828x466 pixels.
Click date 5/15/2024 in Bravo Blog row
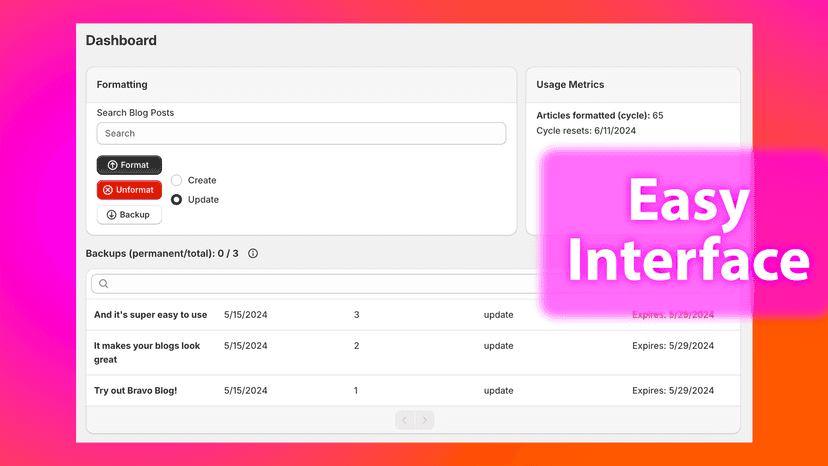(246, 390)
